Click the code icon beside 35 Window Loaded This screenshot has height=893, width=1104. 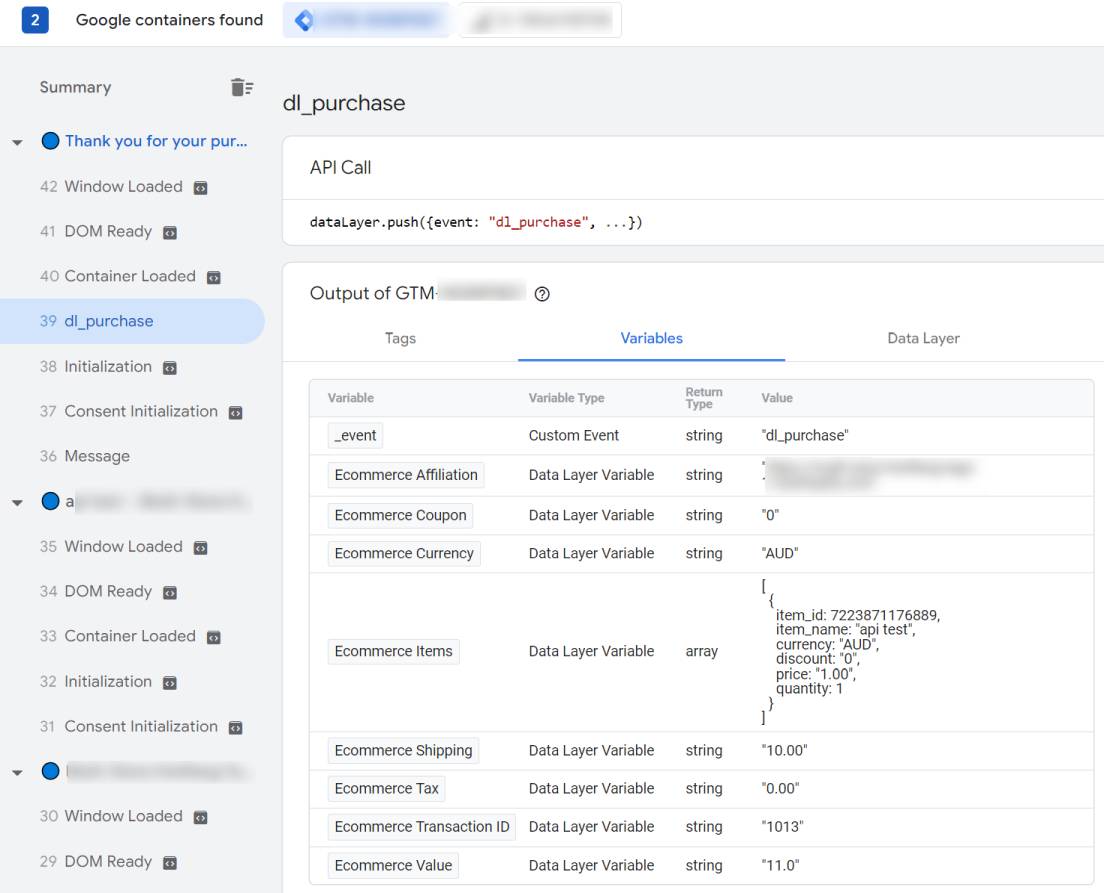tap(201, 548)
